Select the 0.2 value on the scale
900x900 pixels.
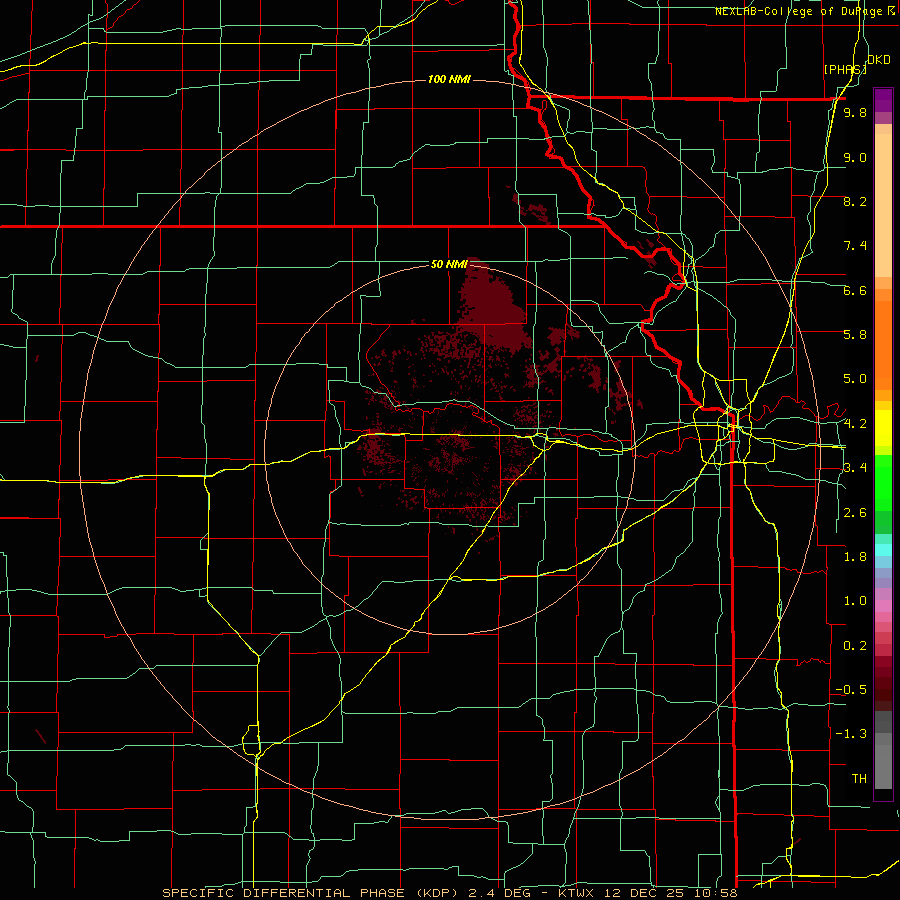(855, 646)
